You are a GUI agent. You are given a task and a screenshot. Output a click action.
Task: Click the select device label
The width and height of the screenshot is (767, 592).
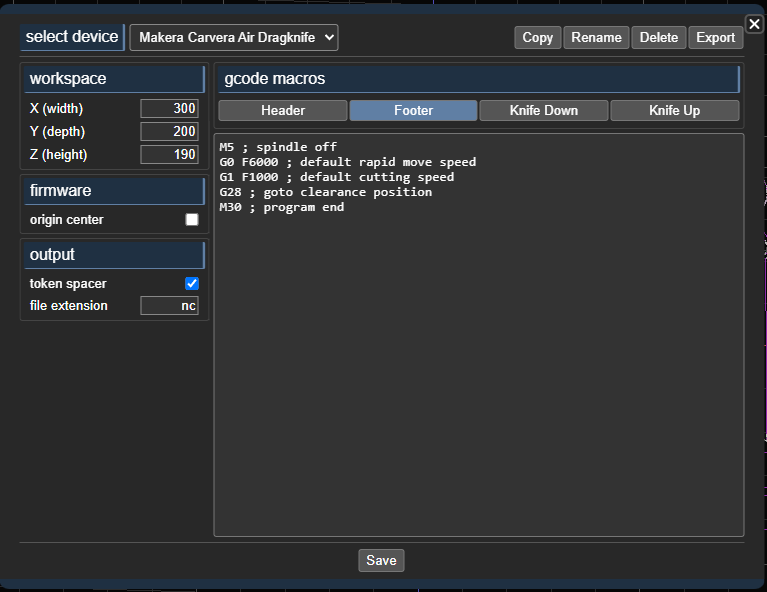pyautogui.click(x=72, y=37)
